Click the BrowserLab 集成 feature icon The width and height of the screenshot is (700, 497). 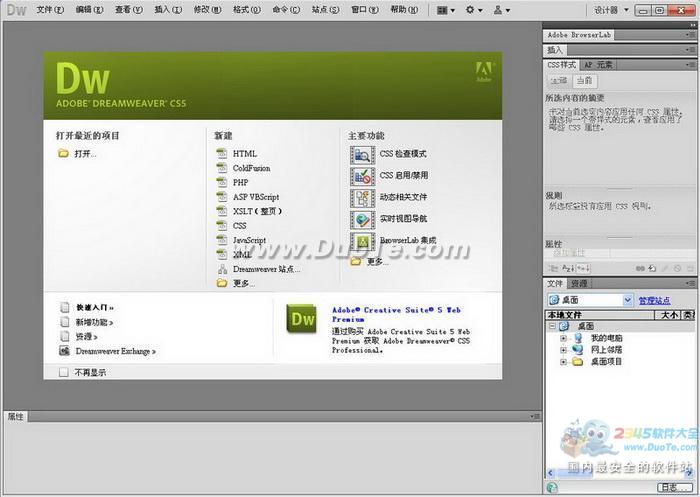coord(362,241)
